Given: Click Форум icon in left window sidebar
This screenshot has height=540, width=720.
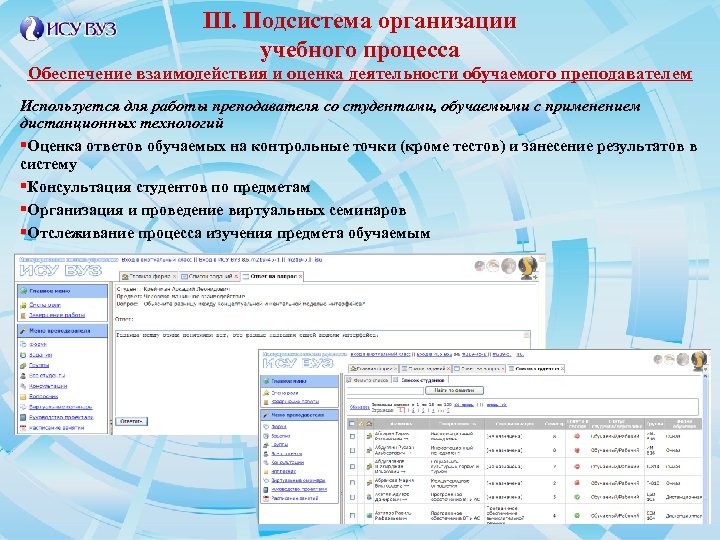Looking at the screenshot, I should [x=23, y=344].
